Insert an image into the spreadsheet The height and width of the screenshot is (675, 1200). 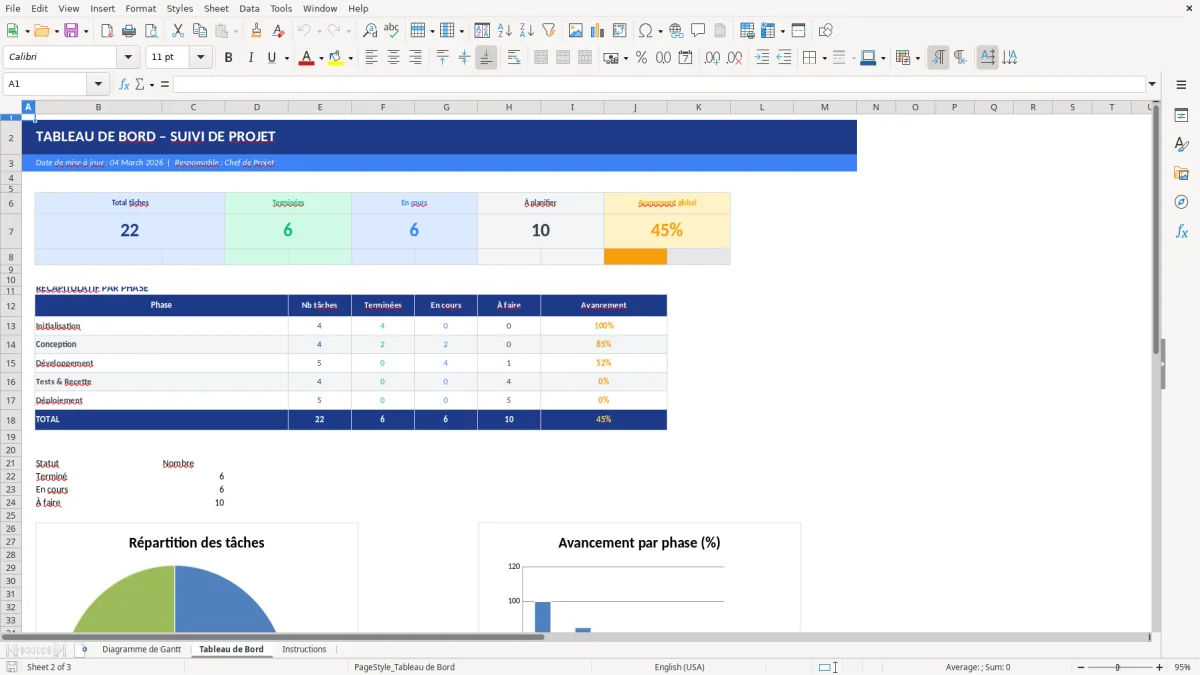[576, 30]
